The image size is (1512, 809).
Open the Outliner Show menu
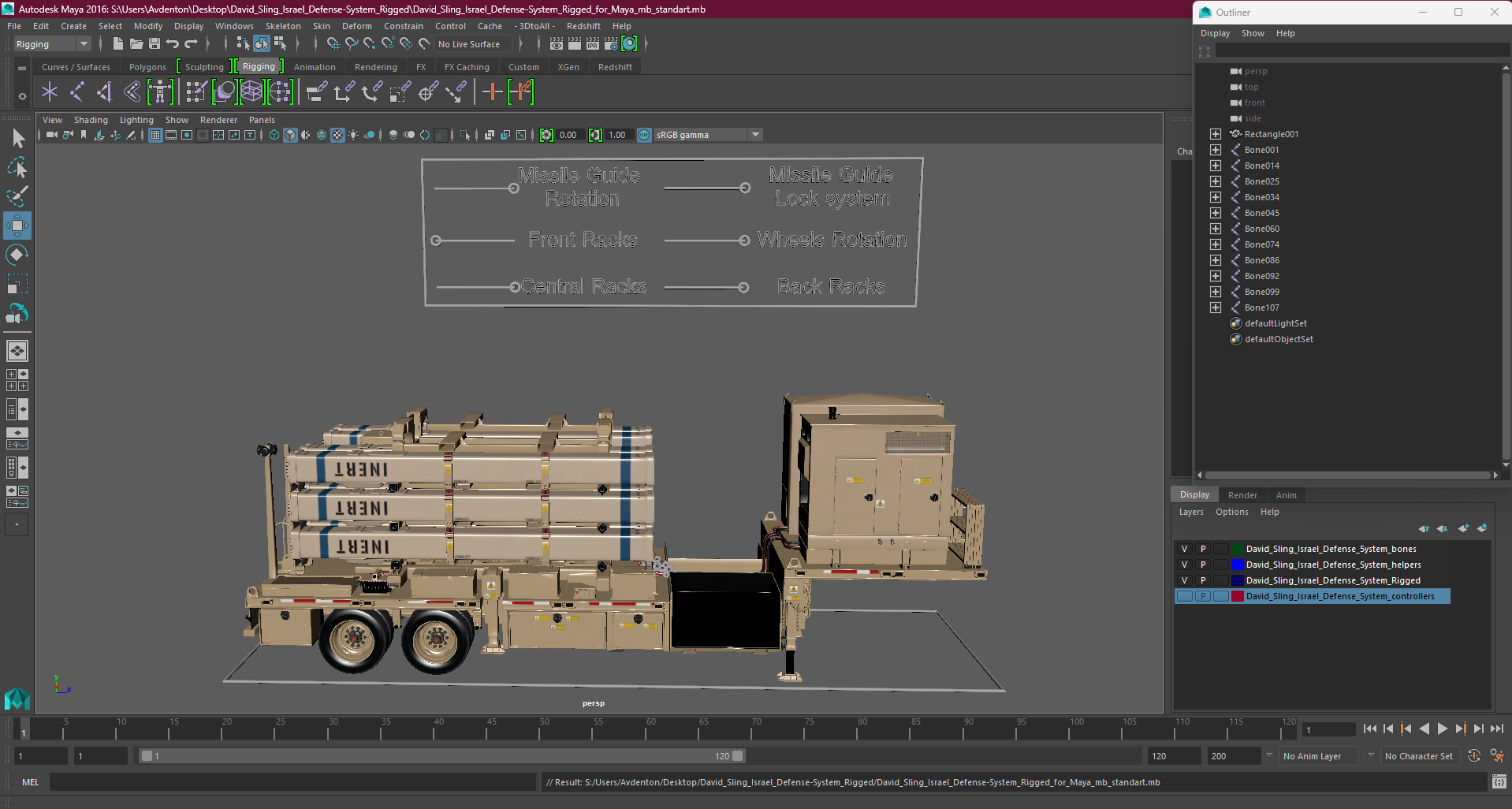click(1253, 33)
